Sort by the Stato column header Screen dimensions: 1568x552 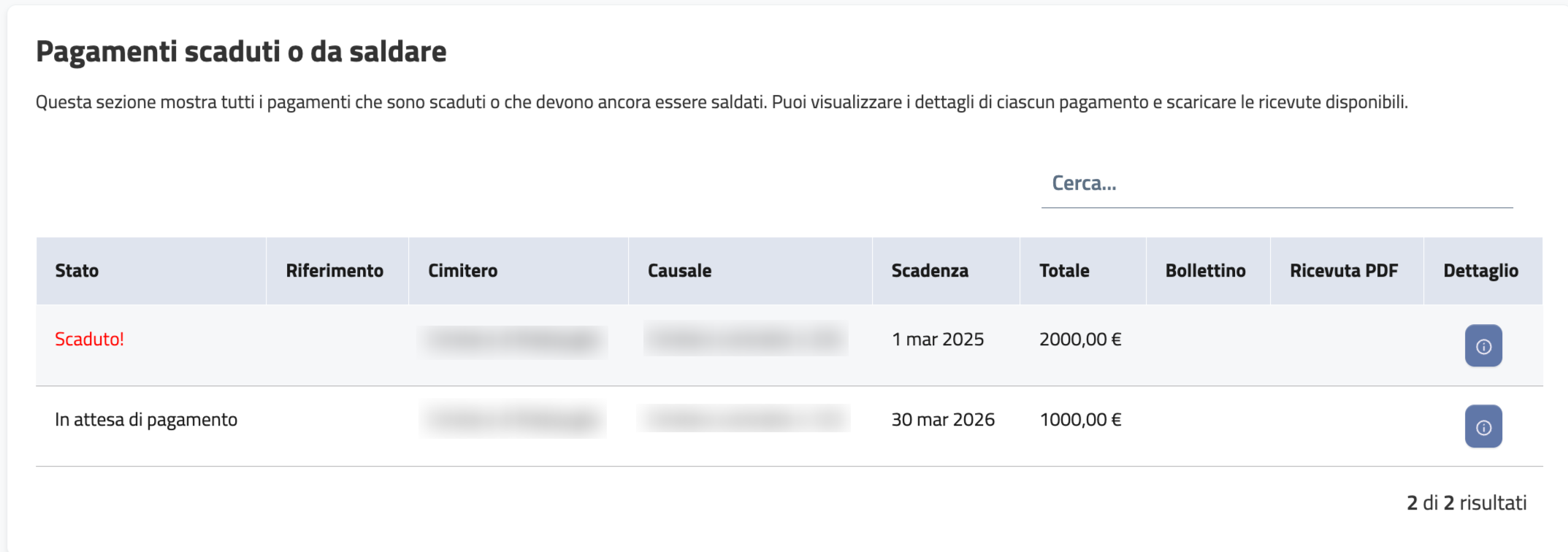tap(77, 271)
